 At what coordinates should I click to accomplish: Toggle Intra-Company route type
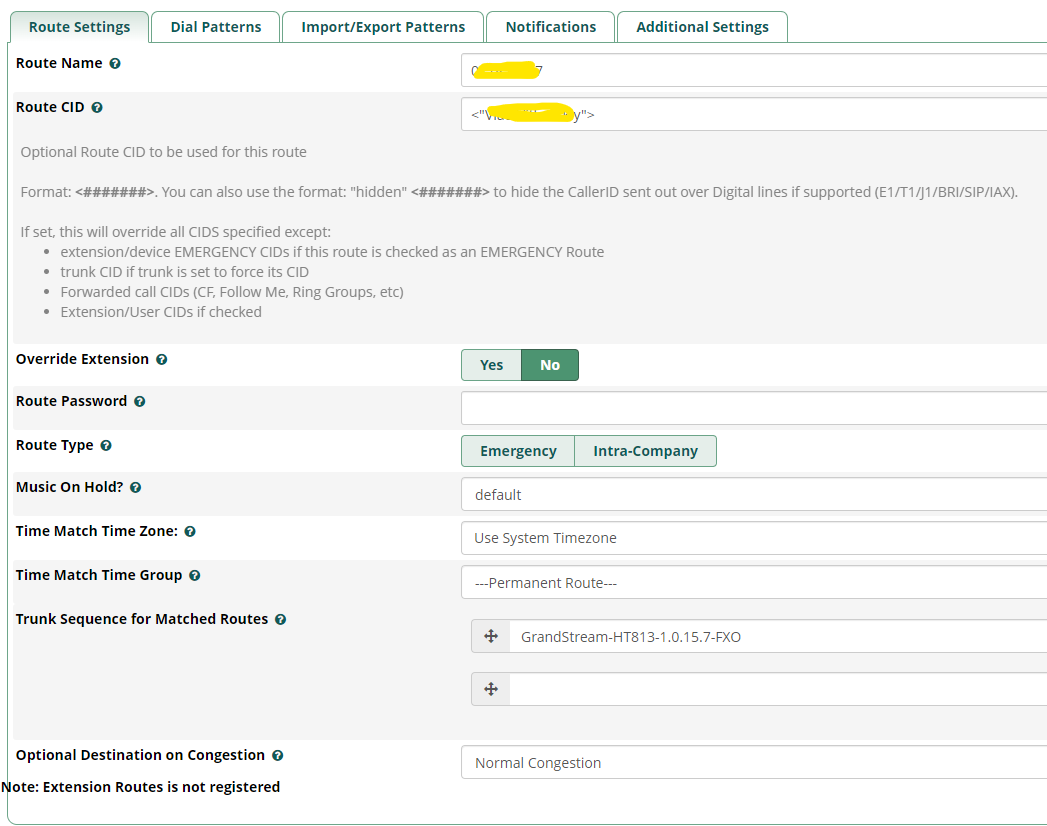tap(645, 451)
